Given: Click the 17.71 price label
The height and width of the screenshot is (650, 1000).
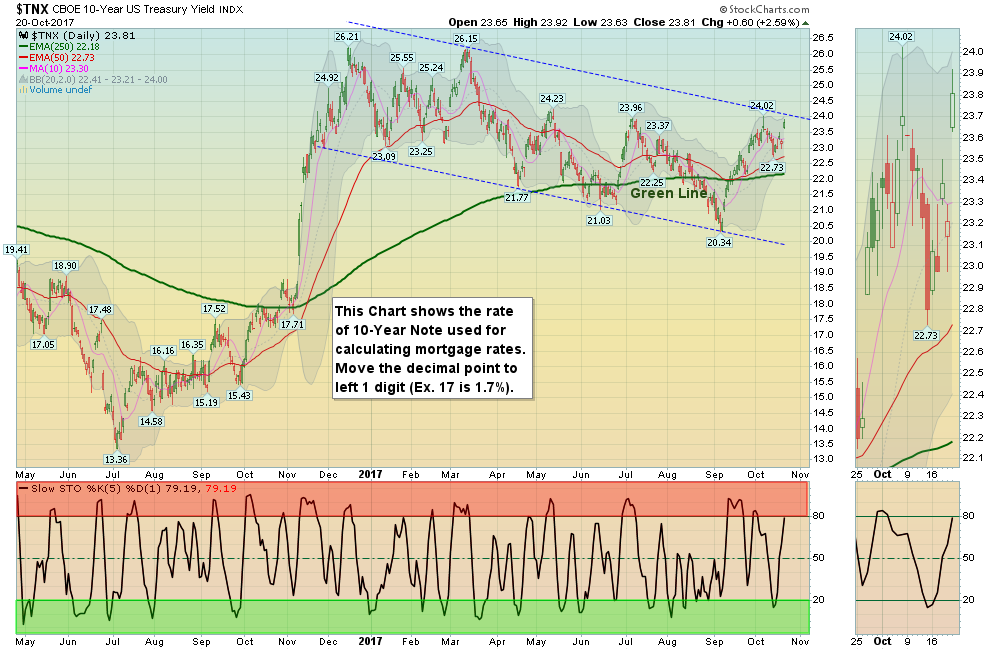Looking at the screenshot, I should [x=292, y=325].
